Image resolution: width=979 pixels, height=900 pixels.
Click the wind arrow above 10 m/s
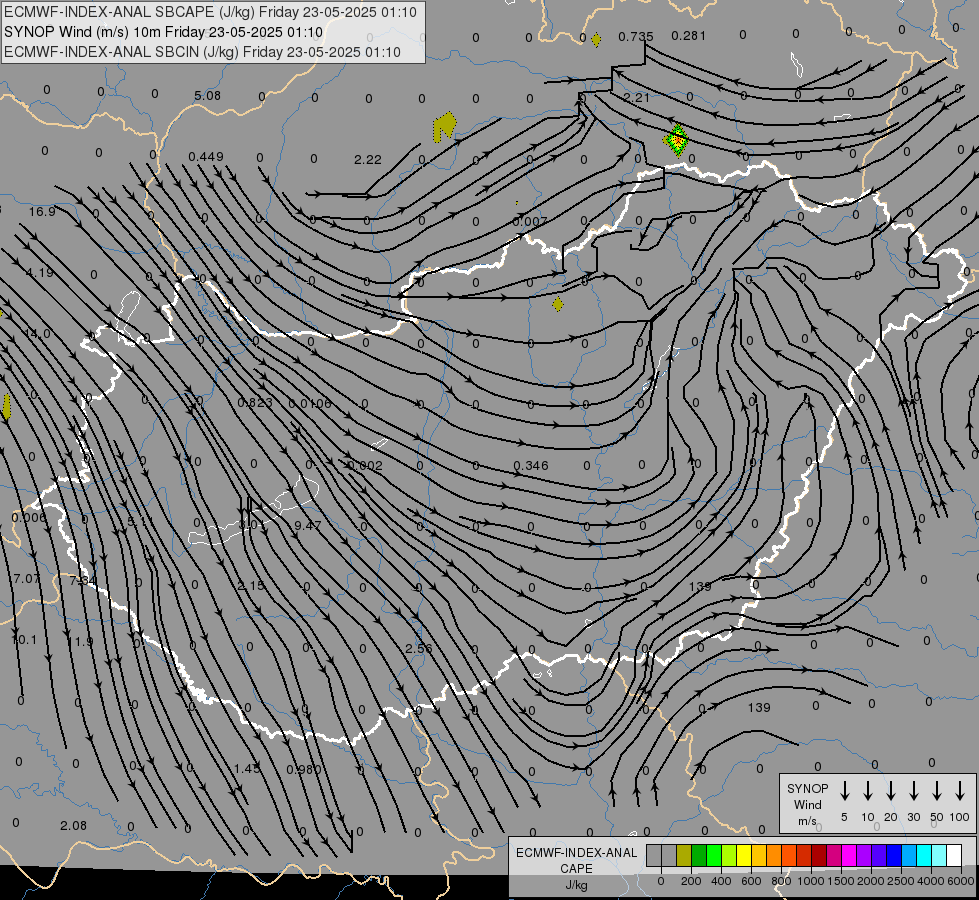point(867,791)
